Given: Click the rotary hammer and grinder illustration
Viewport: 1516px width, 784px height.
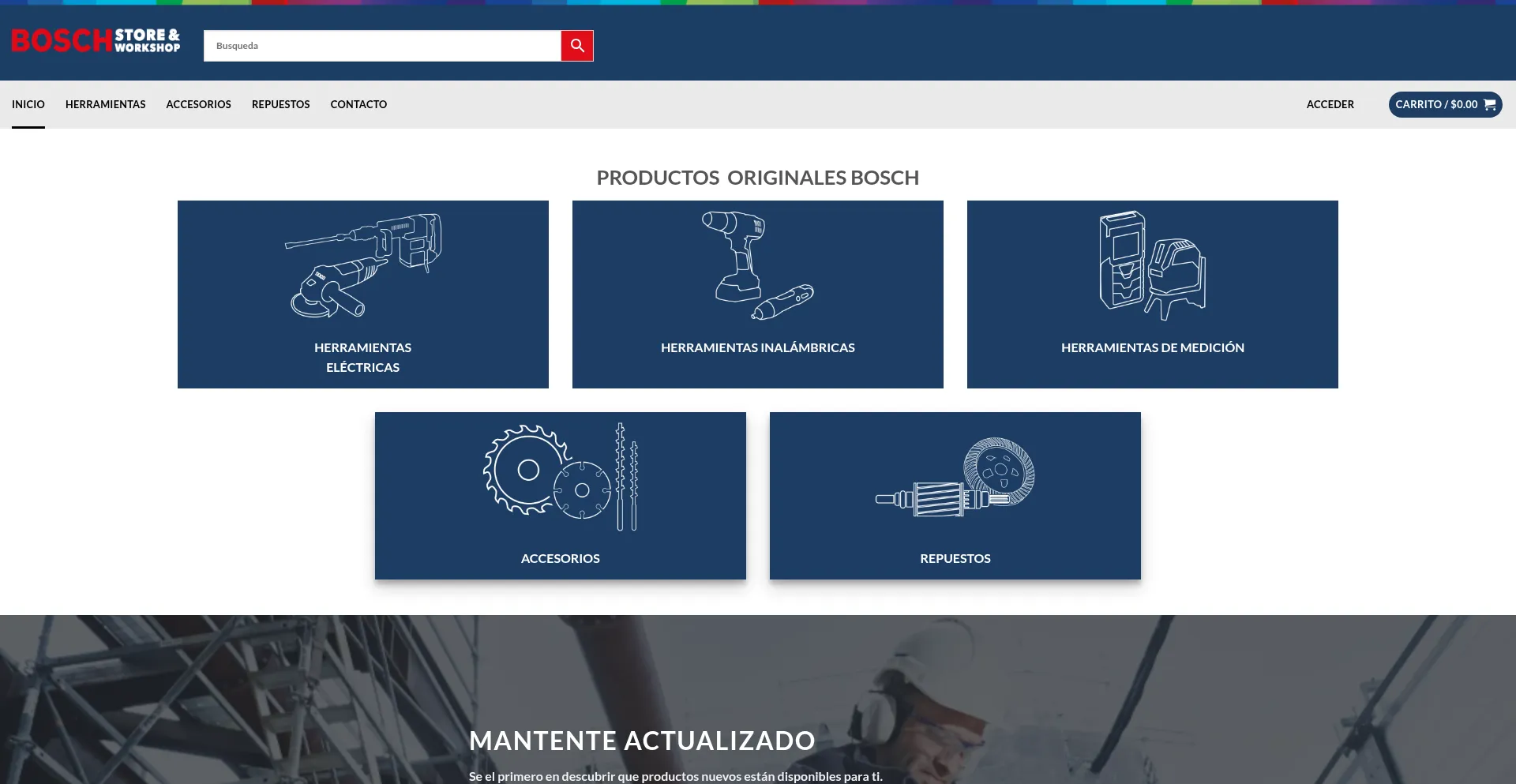Looking at the screenshot, I should [363, 265].
